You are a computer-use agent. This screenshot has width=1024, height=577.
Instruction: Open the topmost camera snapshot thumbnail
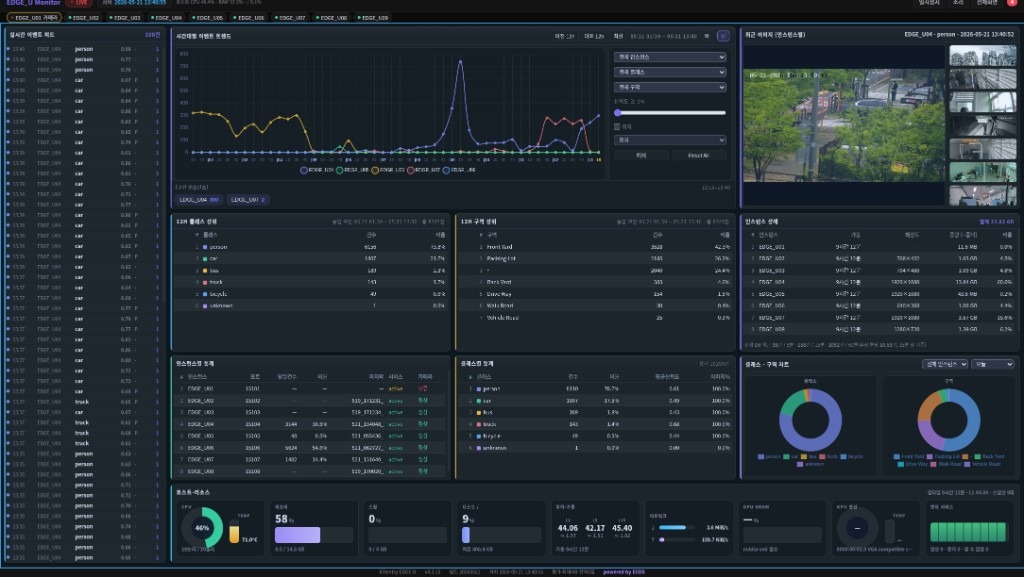tap(982, 55)
